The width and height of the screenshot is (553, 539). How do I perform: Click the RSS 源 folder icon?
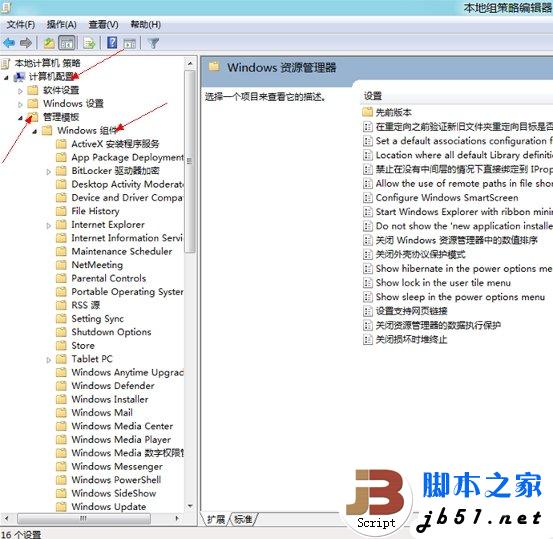click(61, 305)
